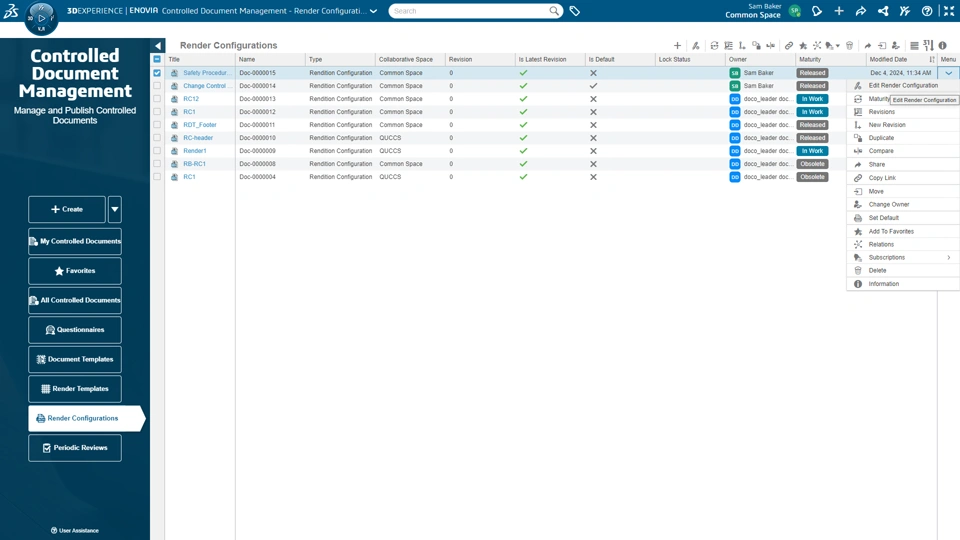Open Periodic Reviews section

click(x=75, y=448)
